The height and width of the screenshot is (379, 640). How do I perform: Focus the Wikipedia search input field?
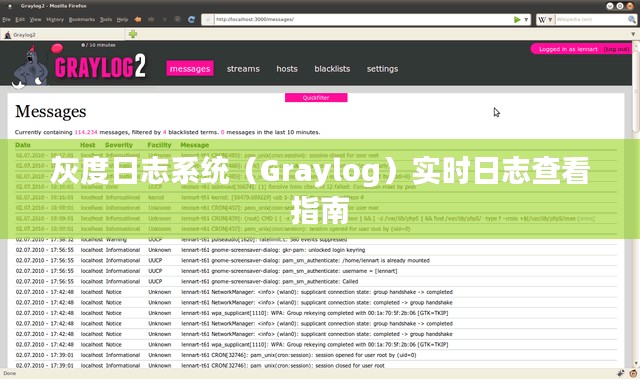(591, 19)
